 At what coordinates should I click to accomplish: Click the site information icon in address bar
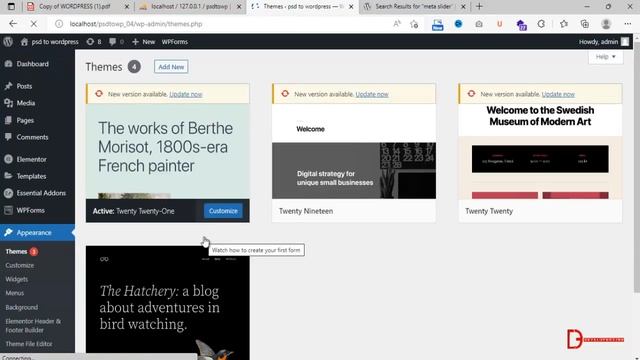point(59,24)
